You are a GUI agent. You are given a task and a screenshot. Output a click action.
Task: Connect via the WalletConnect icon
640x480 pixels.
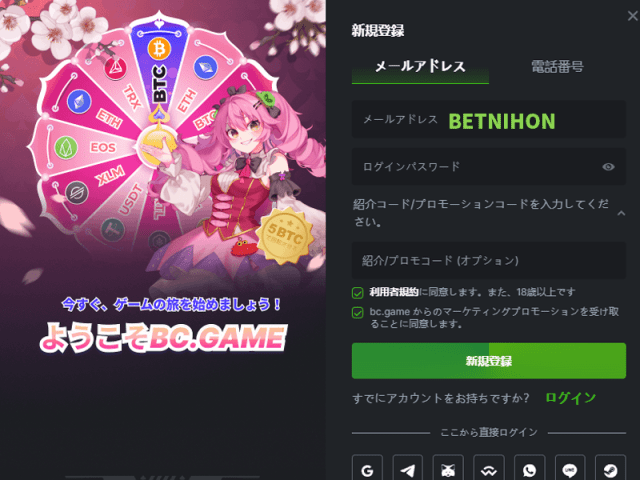point(489,469)
